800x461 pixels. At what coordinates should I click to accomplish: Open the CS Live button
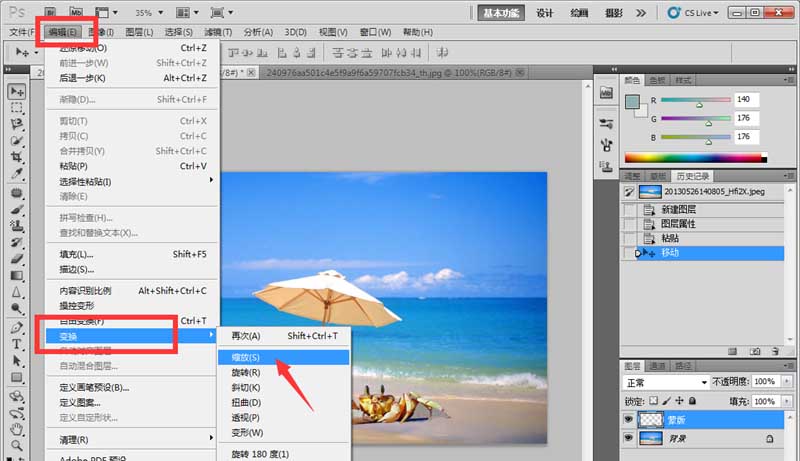click(x=693, y=13)
